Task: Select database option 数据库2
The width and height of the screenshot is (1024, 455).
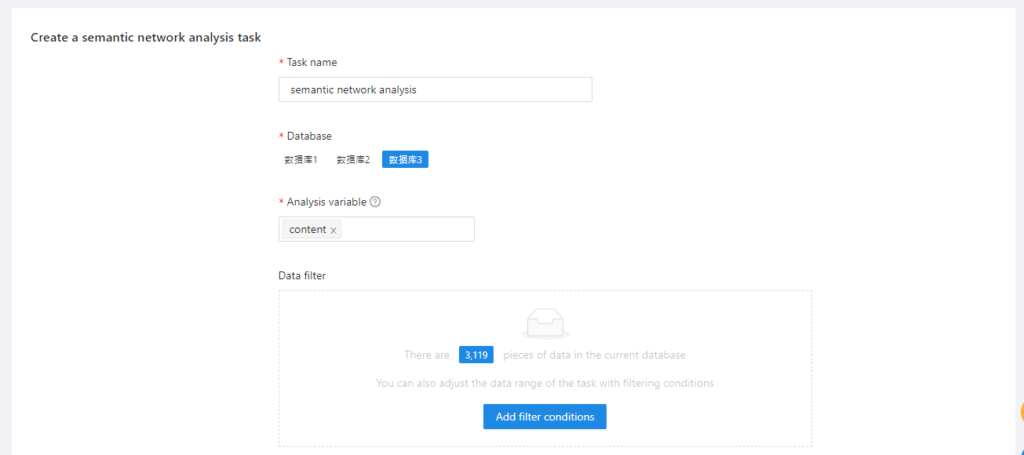Action: pos(353,160)
